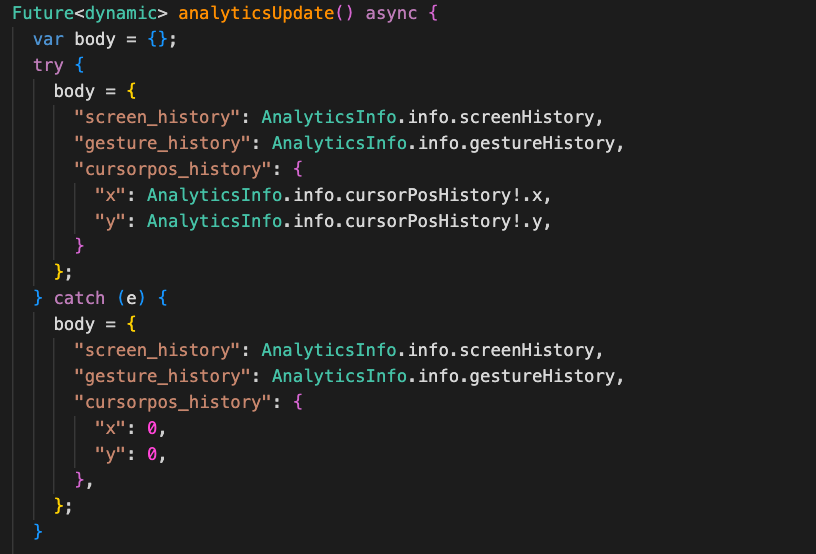This screenshot has width=816, height=554.
Task: Click the (e) exception parameter
Action: (x=131, y=298)
